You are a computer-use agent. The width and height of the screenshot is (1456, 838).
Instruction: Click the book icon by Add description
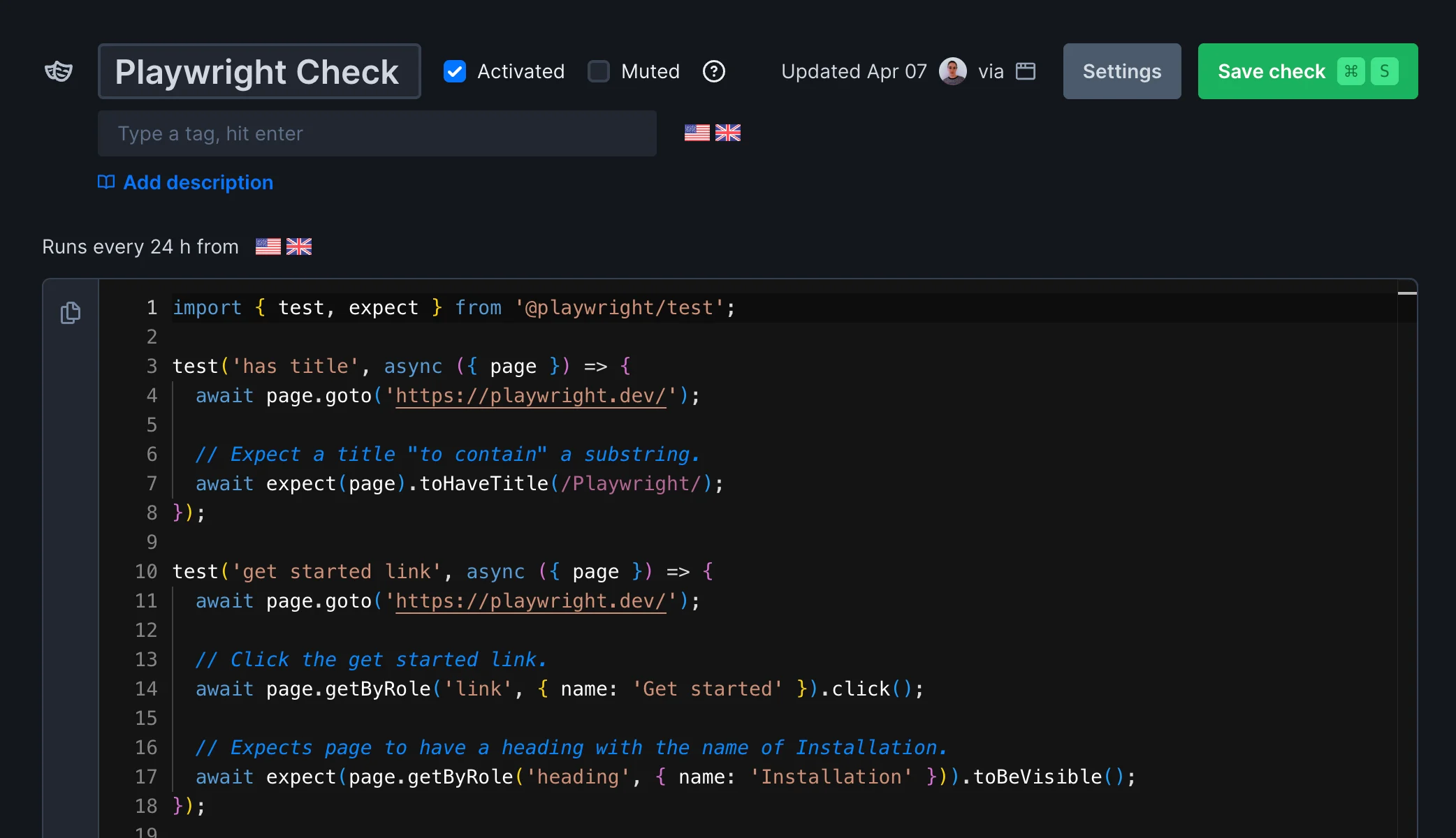pyautogui.click(x=106, y=182)
